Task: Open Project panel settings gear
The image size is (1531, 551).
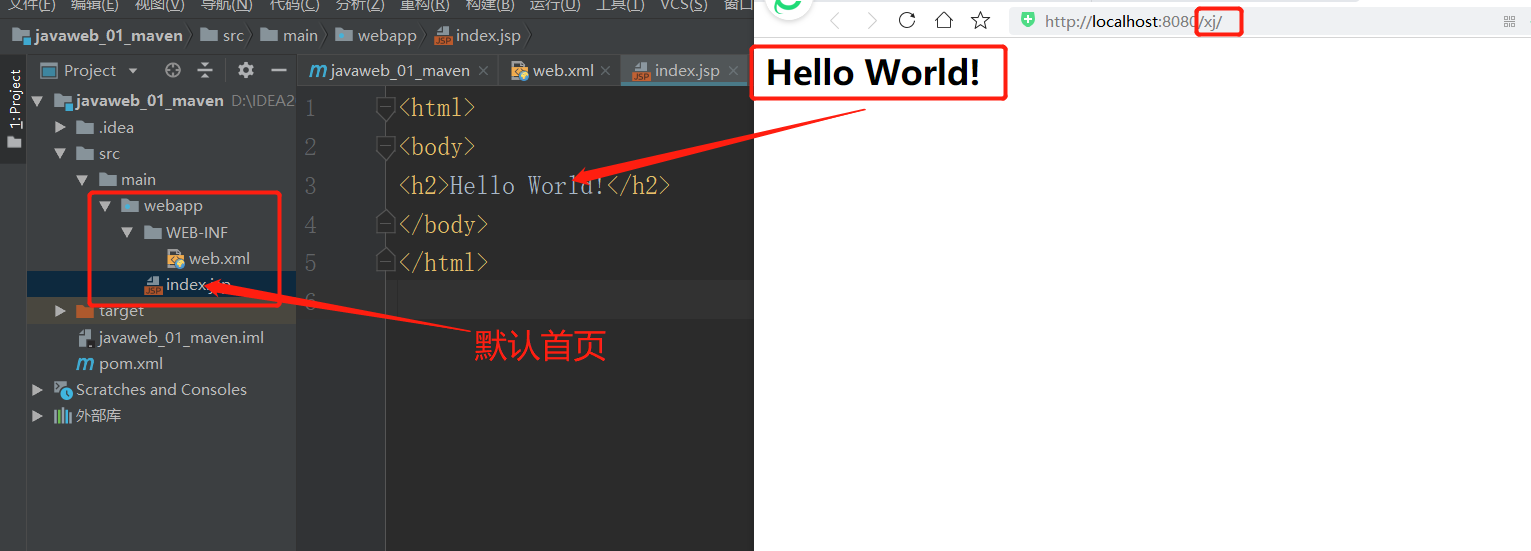Action: coord(246,70)
